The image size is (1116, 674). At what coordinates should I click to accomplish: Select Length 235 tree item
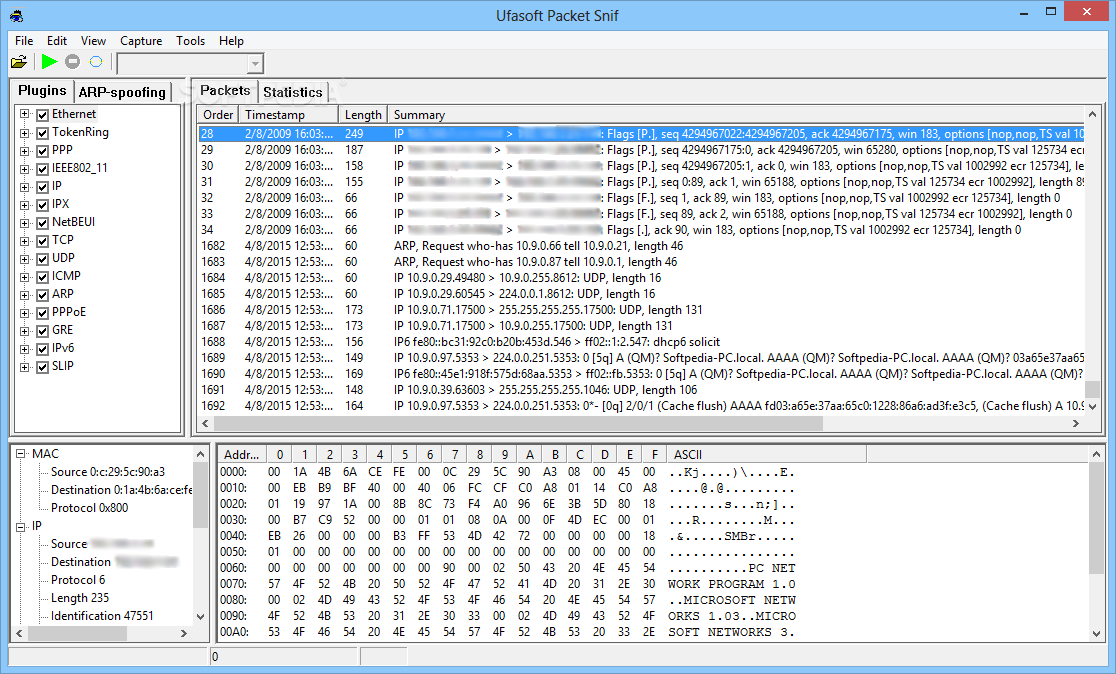[80, 598]
